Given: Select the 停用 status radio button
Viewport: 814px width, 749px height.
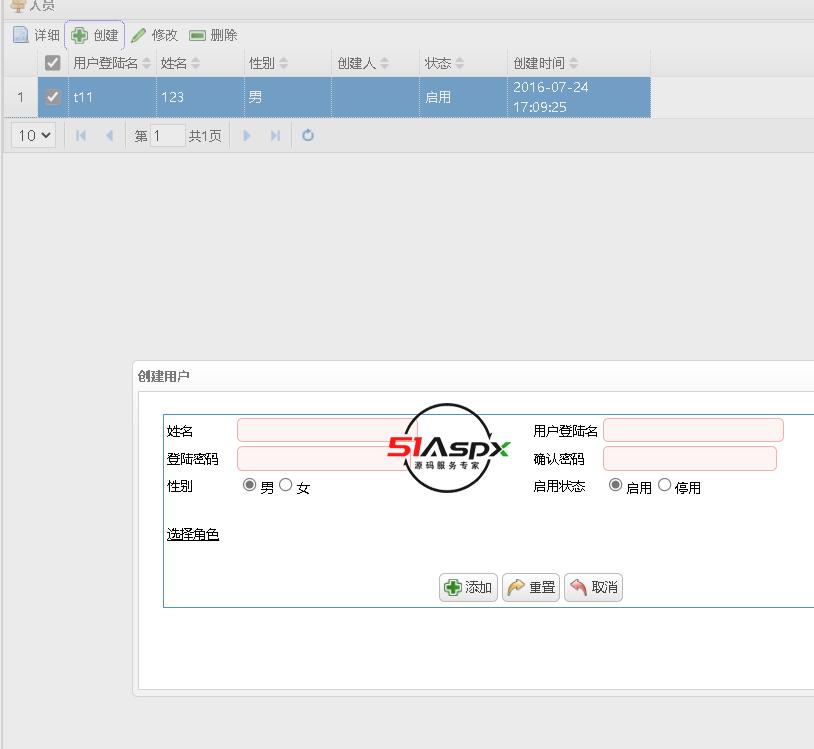Looking at the screenshot, I should [x=664, y=485].
